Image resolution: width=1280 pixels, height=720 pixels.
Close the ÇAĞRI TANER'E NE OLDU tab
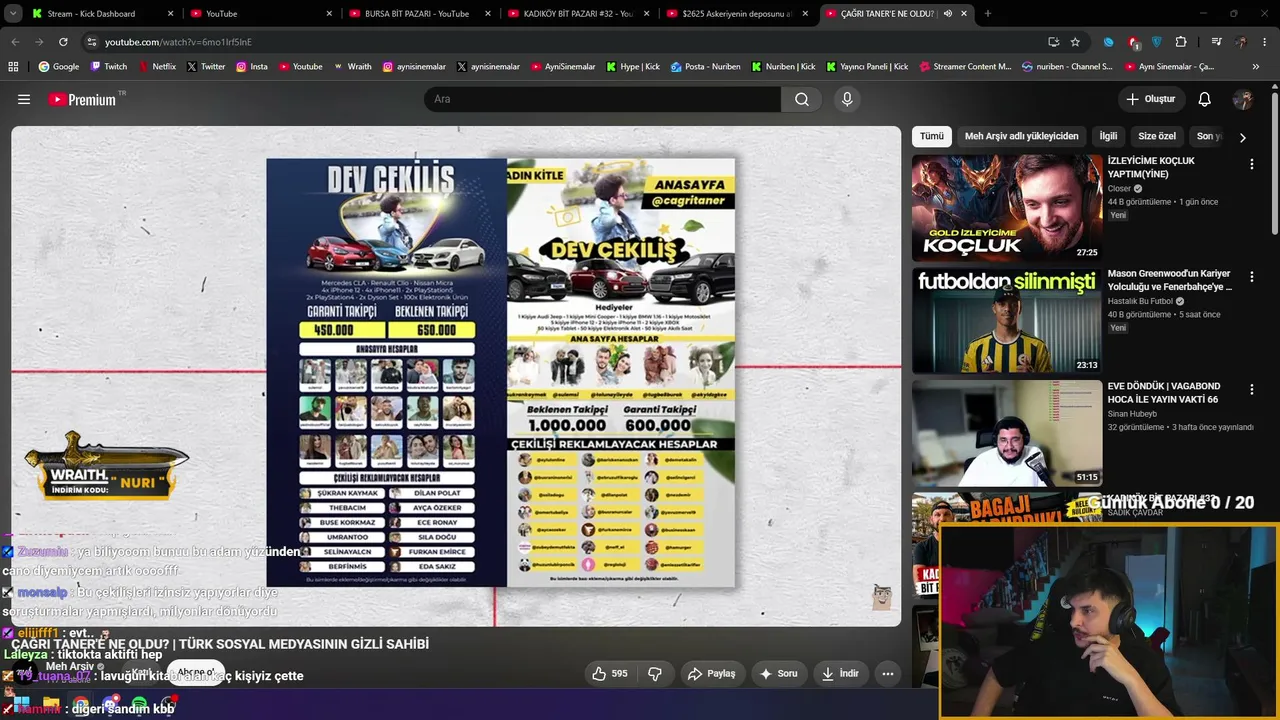click(964, 14)
